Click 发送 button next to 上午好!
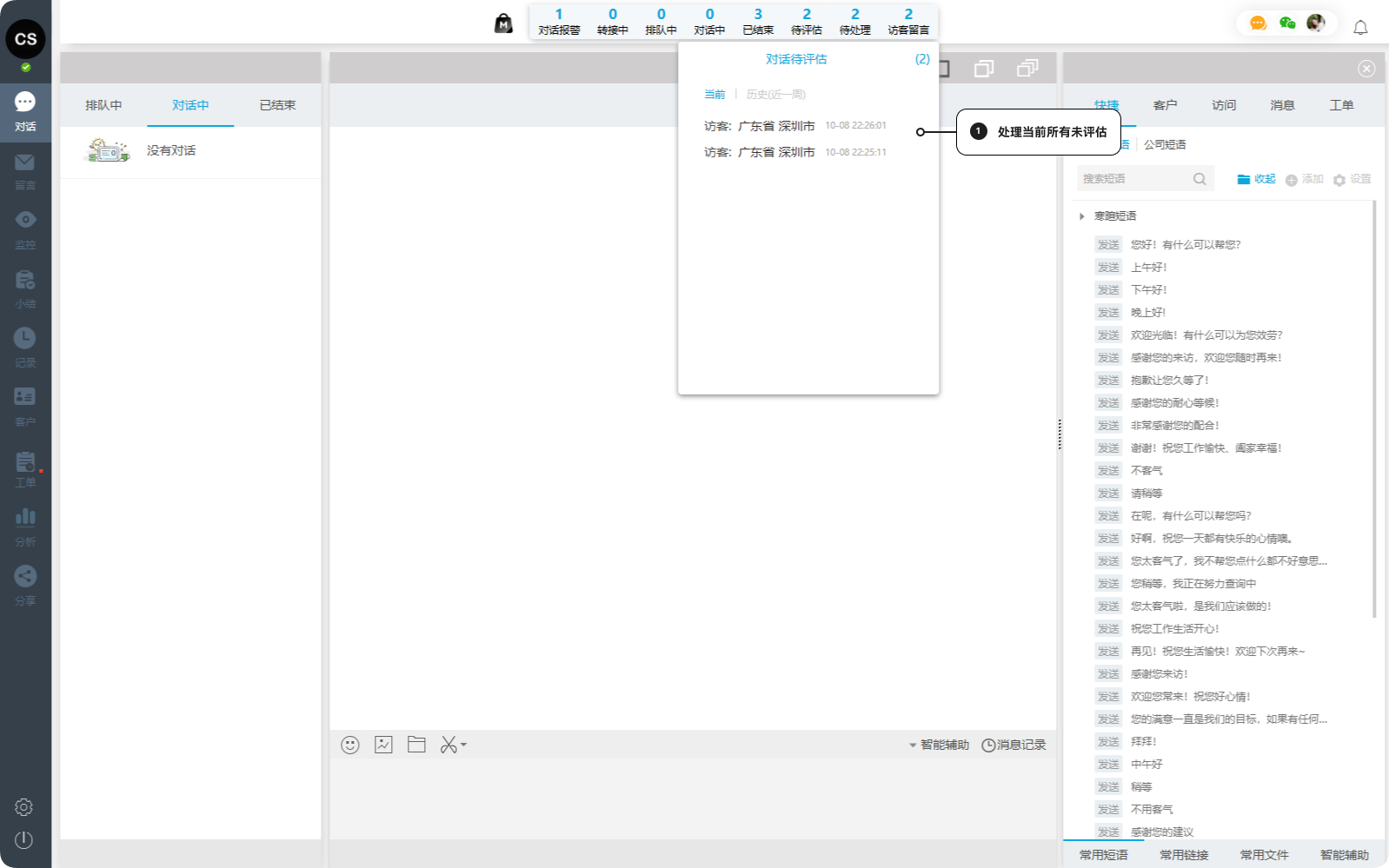Screen dimensions: 1389x868 [1108, 268]
